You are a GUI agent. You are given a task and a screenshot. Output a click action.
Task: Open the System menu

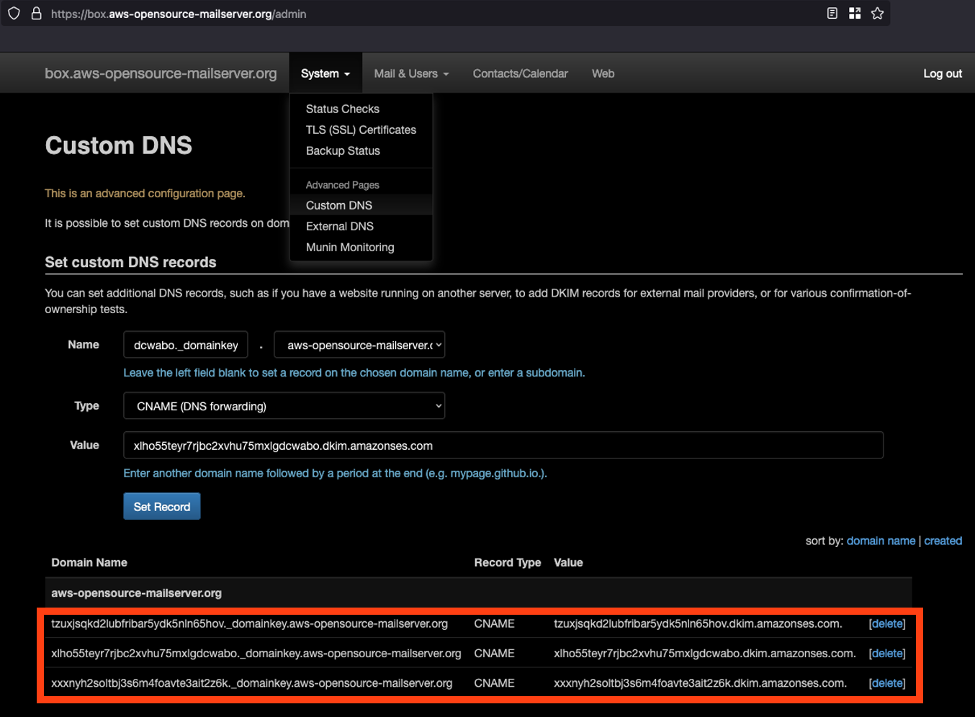325,72
